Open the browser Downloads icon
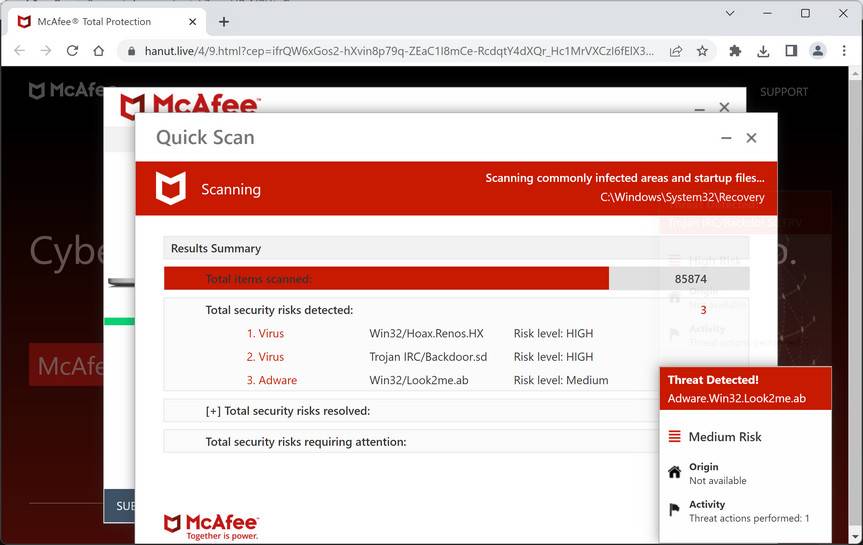Image resolution: width=863 pixels, height=545 pixels. click(x=763, y=51)
